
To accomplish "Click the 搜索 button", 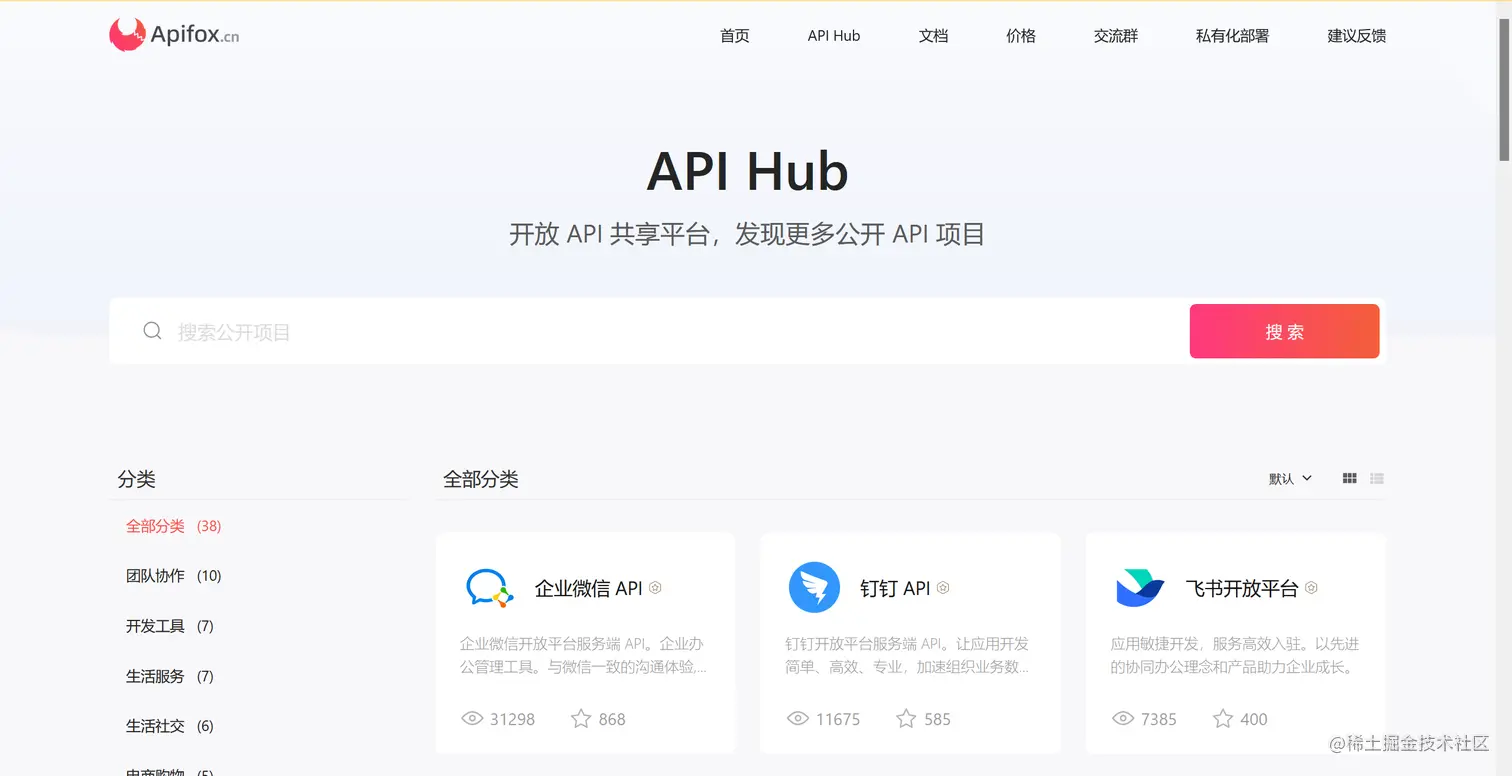I will [1284, 331].
